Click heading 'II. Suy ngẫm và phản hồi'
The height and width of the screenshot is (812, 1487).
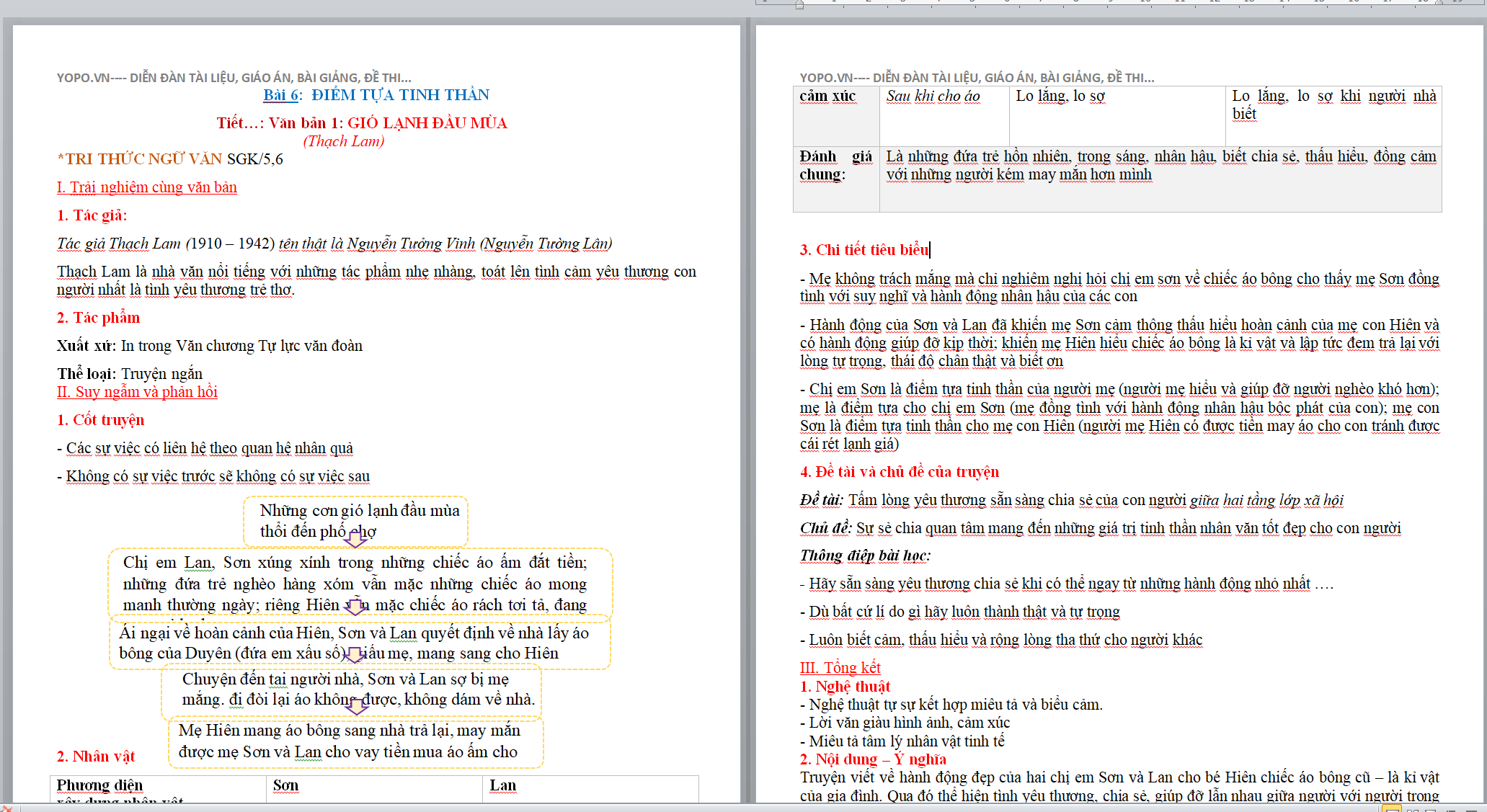click(x=137, y=392)
